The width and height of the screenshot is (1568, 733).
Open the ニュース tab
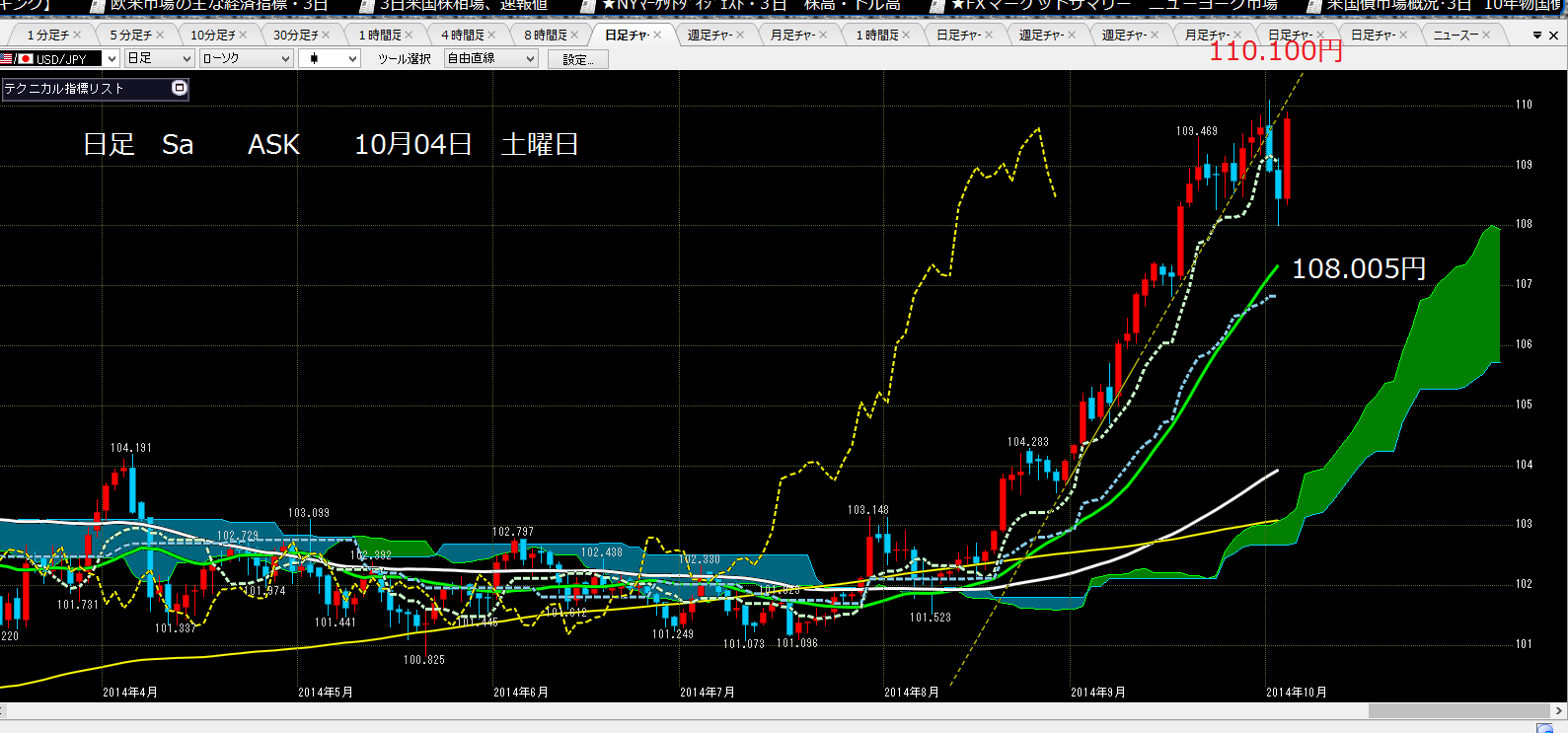point(1456,36)
